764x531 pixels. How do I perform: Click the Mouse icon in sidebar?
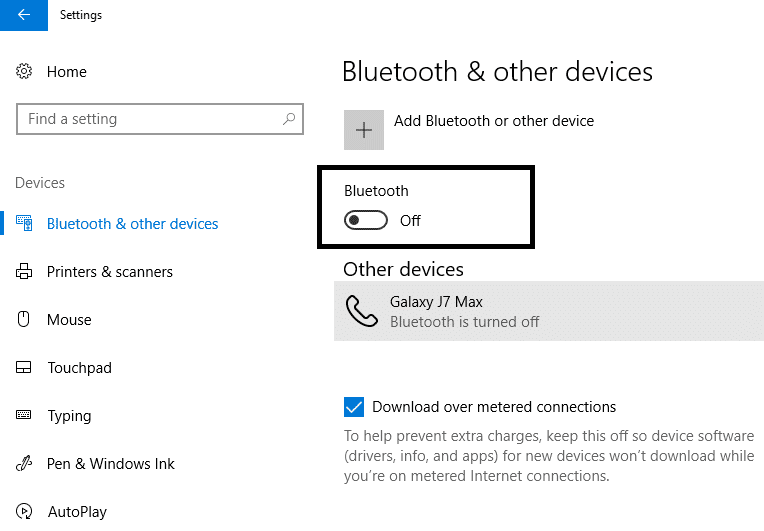point(24,320)
